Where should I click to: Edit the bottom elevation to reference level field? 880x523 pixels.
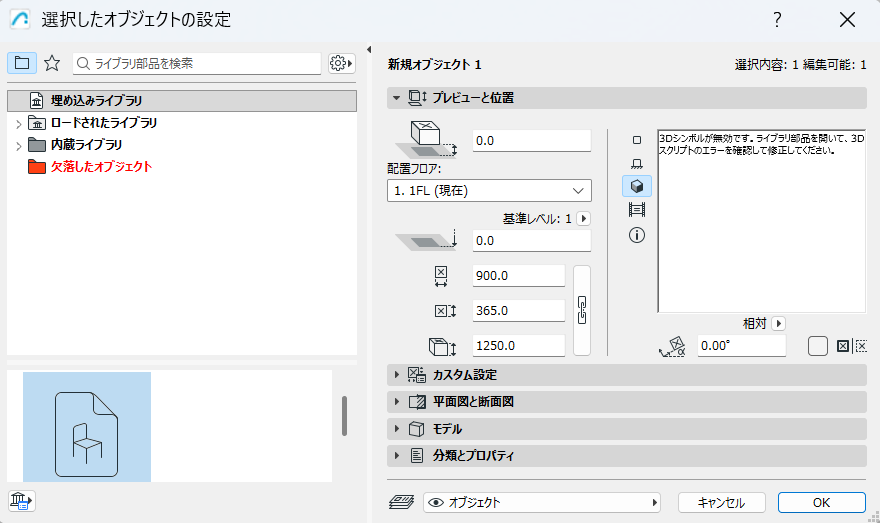pyautogui.click(x=531, y=241)
